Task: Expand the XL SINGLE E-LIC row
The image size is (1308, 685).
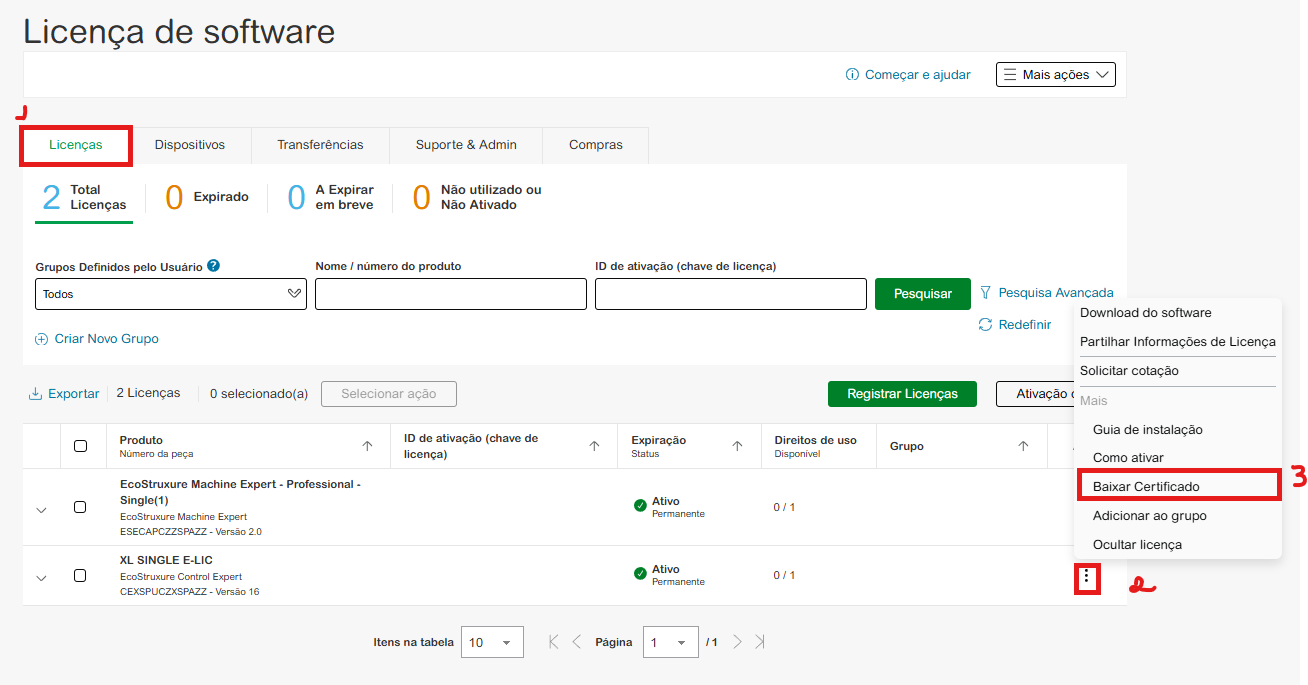Action: [x=41, y=578]
